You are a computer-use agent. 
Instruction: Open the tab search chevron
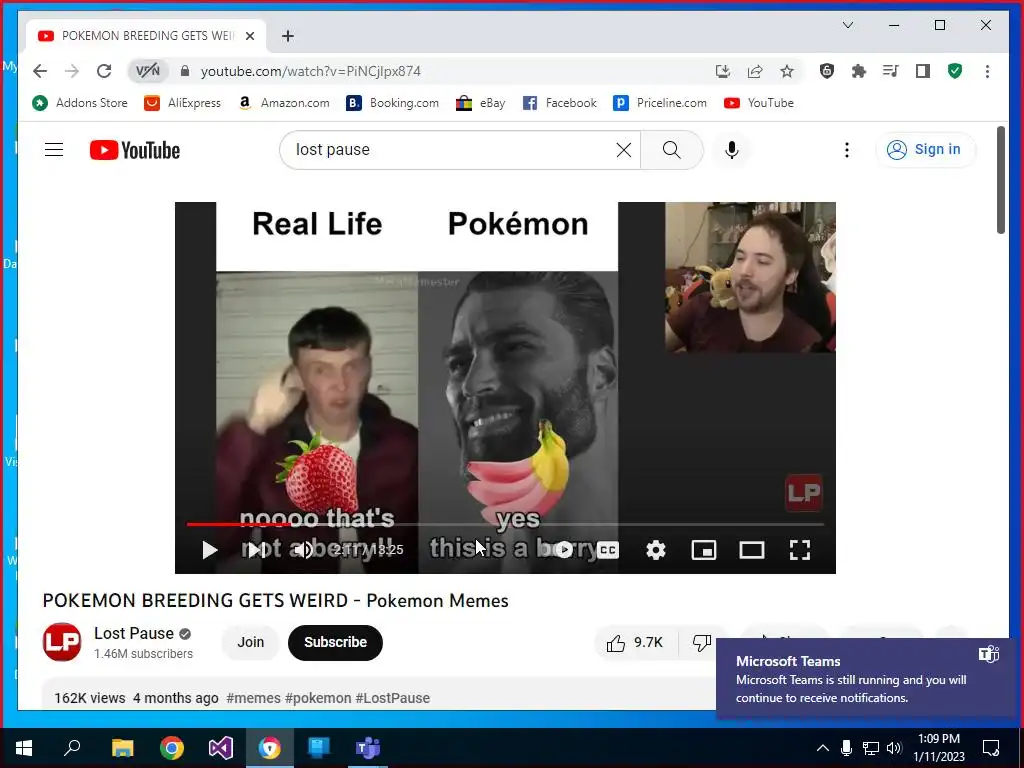point(848,25)
